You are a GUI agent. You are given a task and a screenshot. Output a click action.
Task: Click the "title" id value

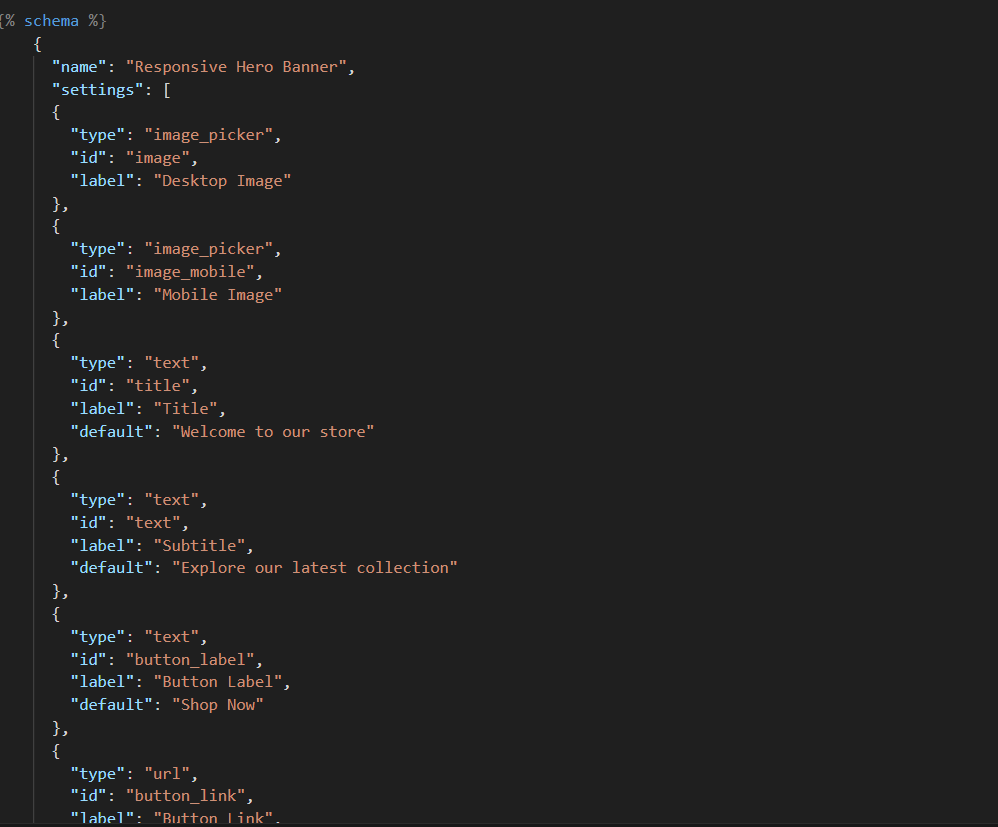(158, 386)
